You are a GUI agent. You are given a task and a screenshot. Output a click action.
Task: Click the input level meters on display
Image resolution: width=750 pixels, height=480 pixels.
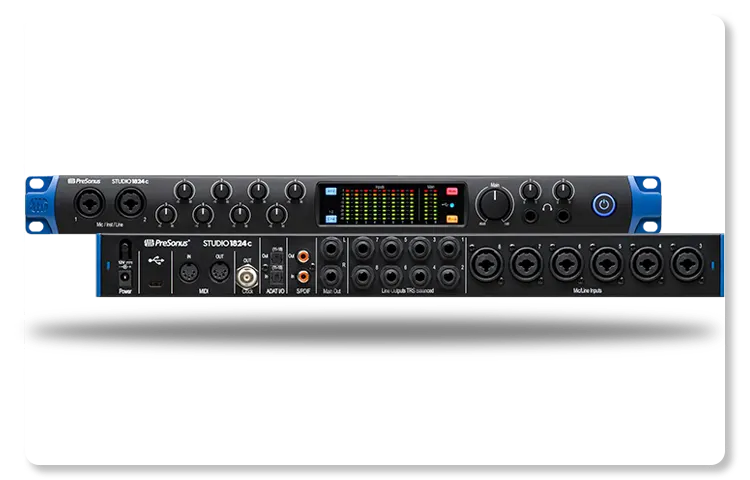[380, 206]
